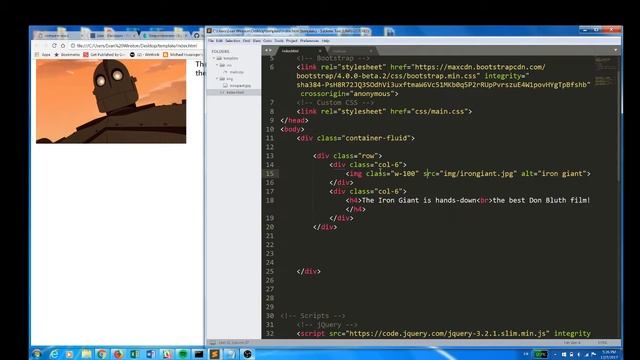640x360 pixels.
Task: Open File Explorer from the taskbar
Action: pos(86,354)
